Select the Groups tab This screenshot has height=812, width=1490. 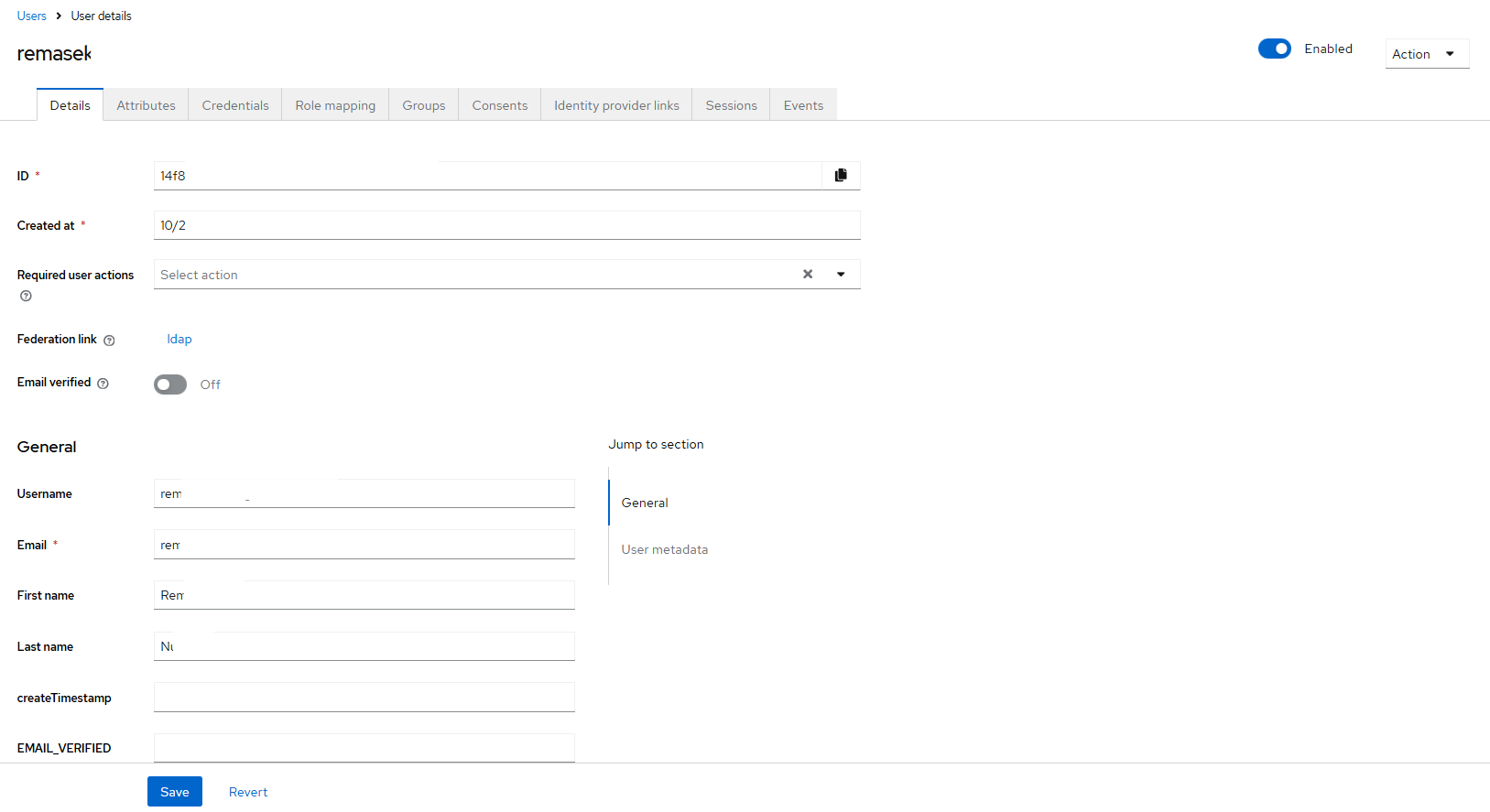tap(424, 105)
